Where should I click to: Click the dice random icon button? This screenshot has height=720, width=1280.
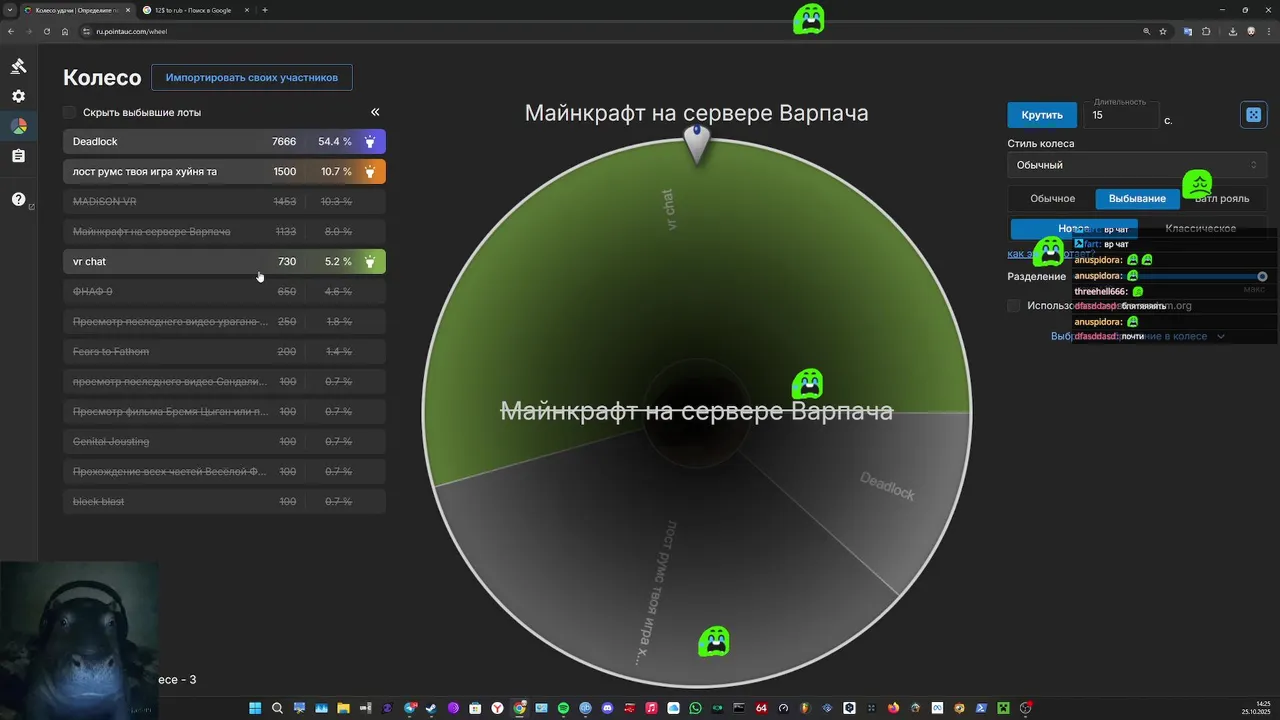click(1253, 115)
